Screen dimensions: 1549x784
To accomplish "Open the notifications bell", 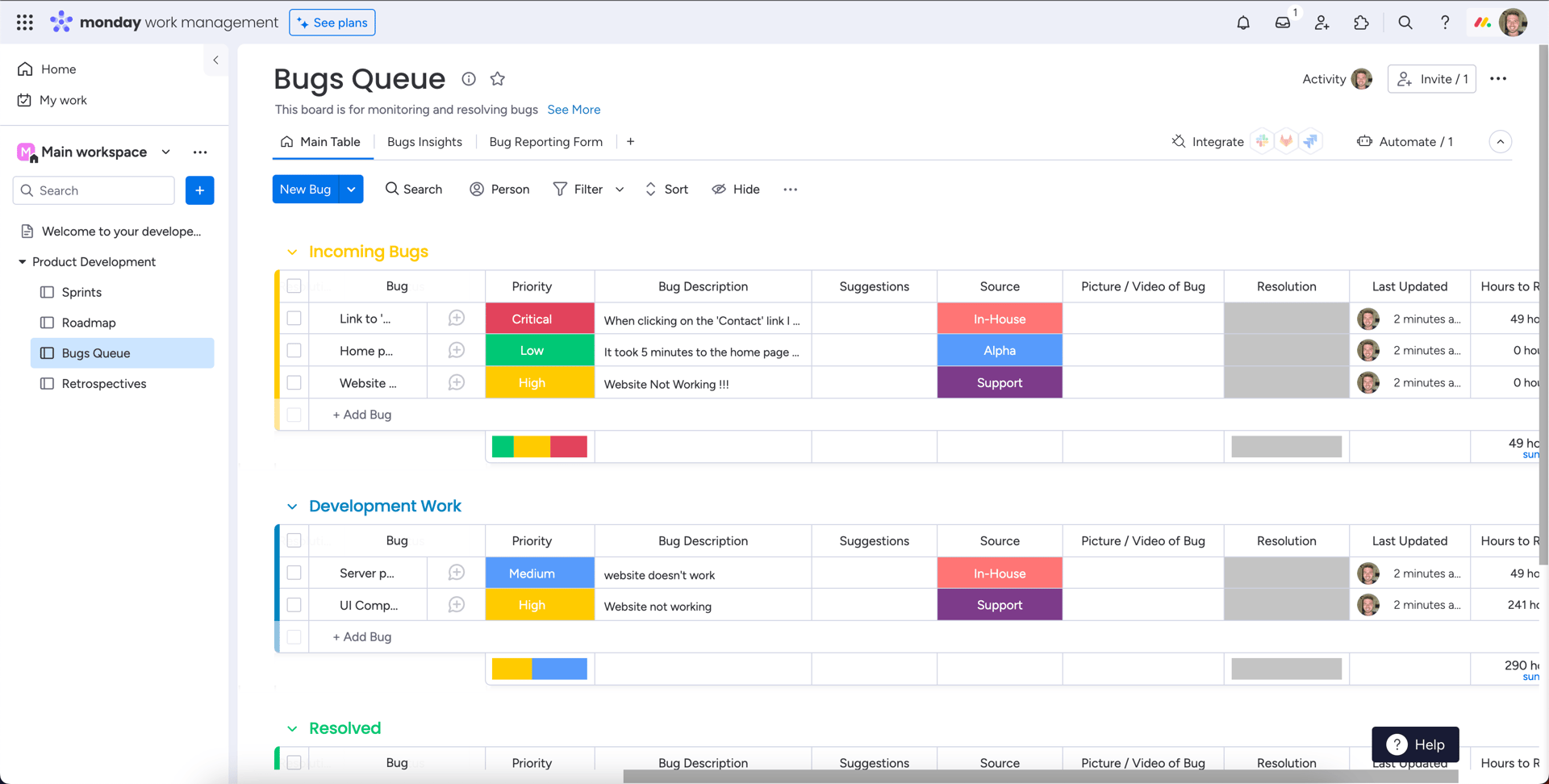I will pyautogui.click(x=1243, y=23).
